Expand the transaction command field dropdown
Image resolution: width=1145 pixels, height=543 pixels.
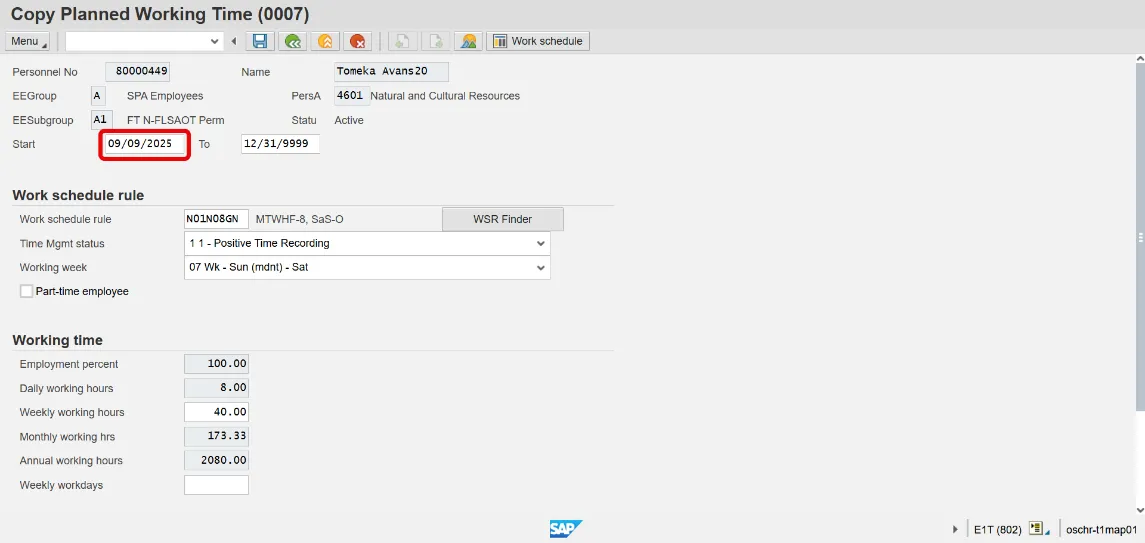click(x=214, y=41)
